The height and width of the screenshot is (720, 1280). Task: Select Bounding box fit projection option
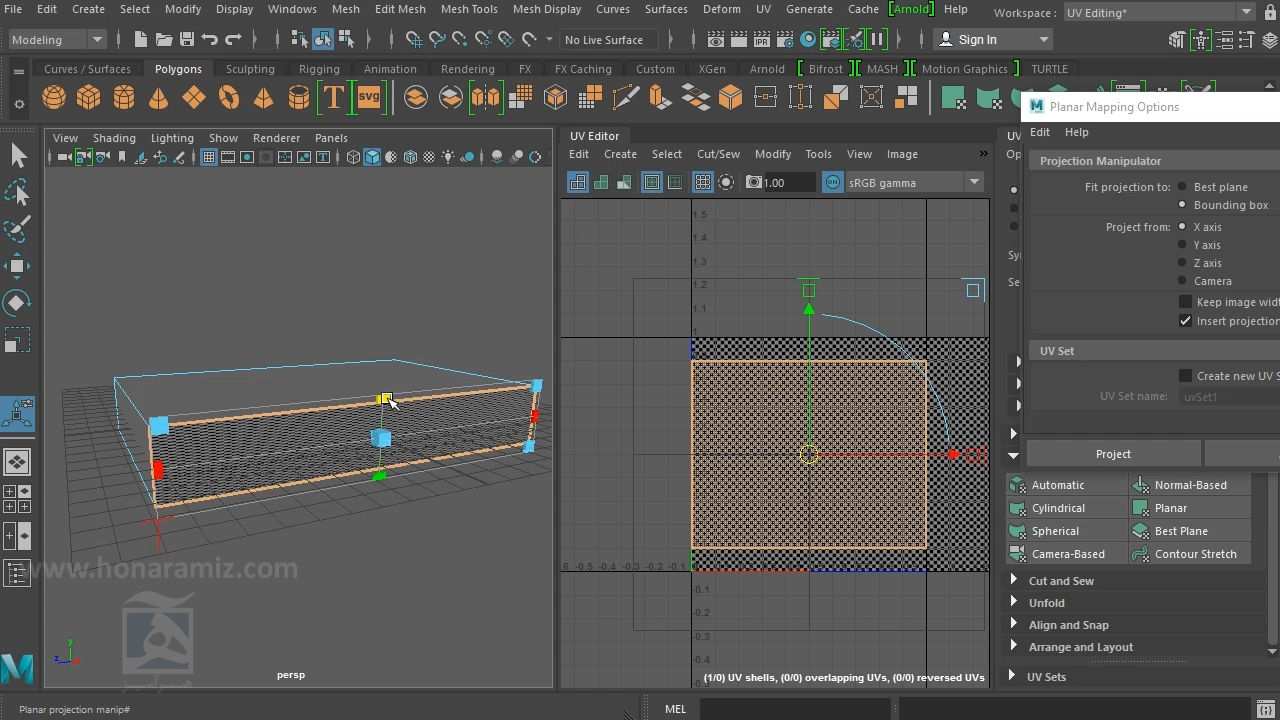pos(1182,205)
